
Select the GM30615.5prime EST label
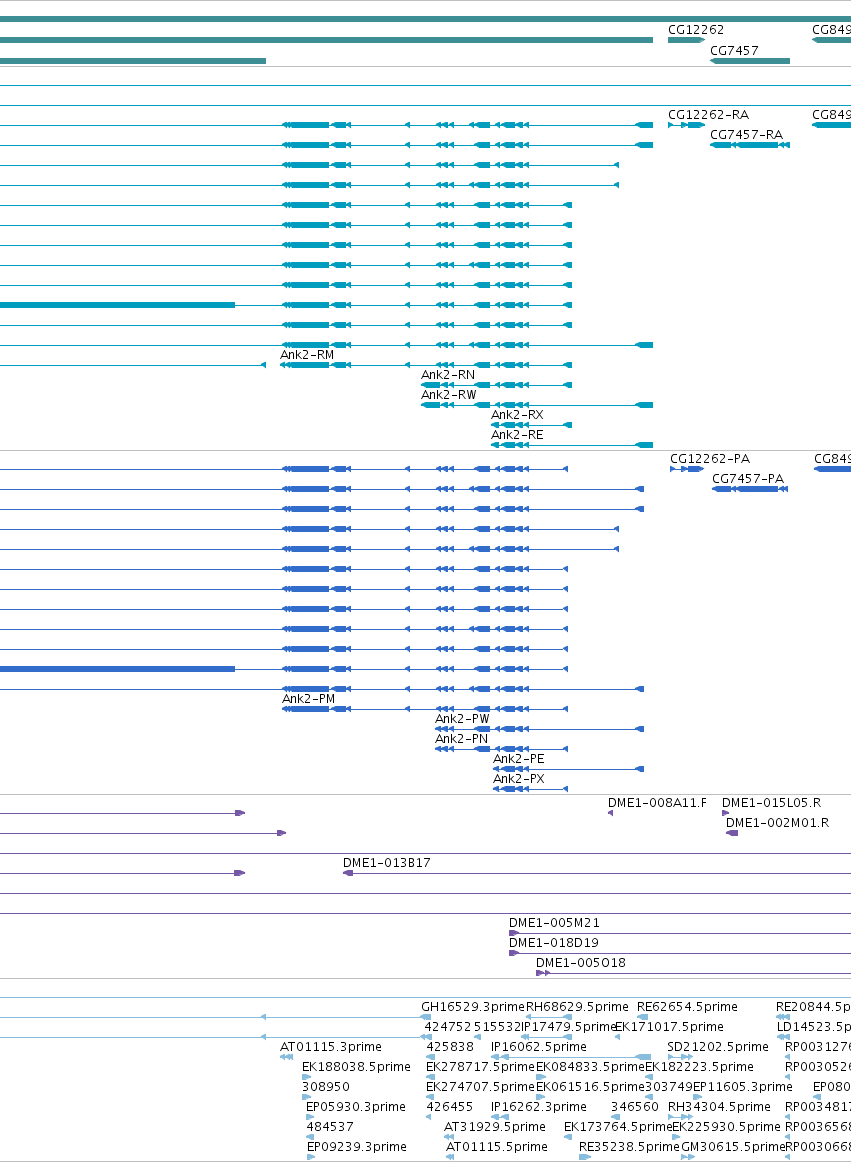732,1146
